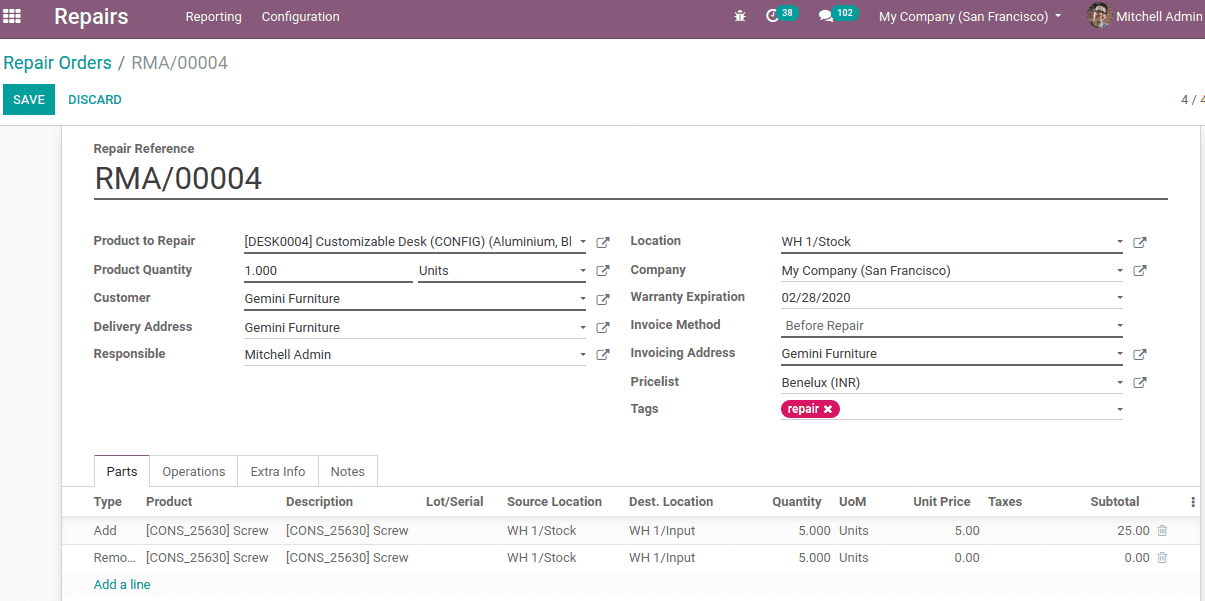
Task: Click Mitchell Admin user menu
Action: (x=1146, y=16)
